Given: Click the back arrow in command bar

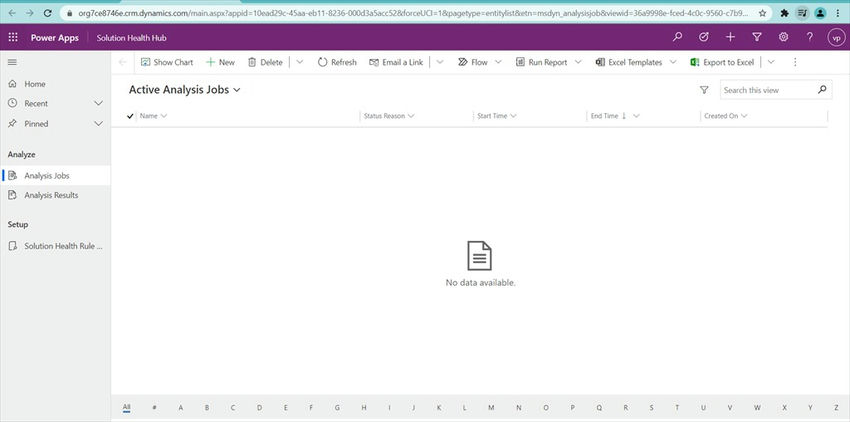Looking at the screenshot, I should (x=123, y=62).
